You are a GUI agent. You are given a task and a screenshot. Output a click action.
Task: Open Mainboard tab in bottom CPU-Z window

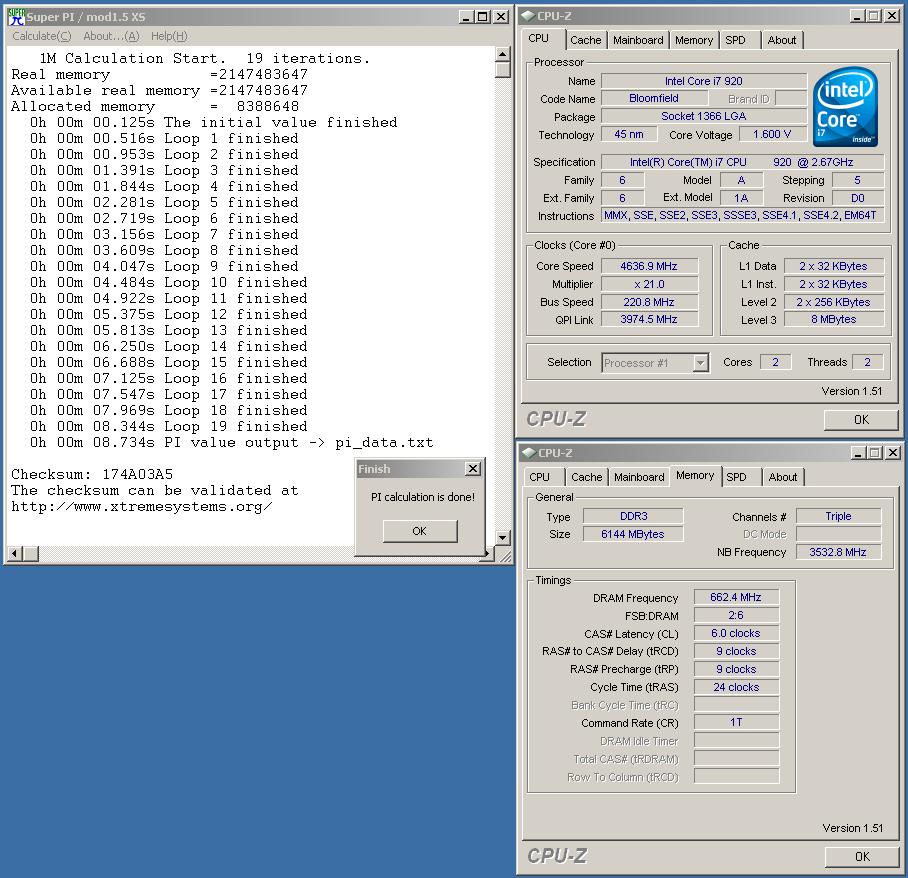coord(639,477)
